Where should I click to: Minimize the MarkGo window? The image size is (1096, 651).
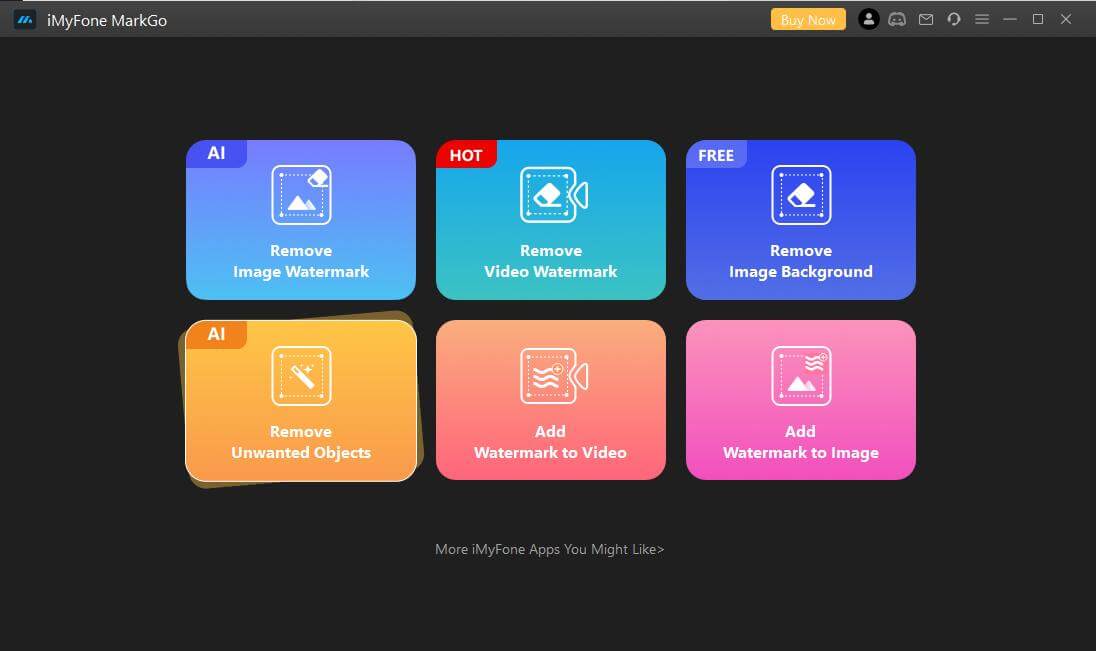coord(1010,19)
